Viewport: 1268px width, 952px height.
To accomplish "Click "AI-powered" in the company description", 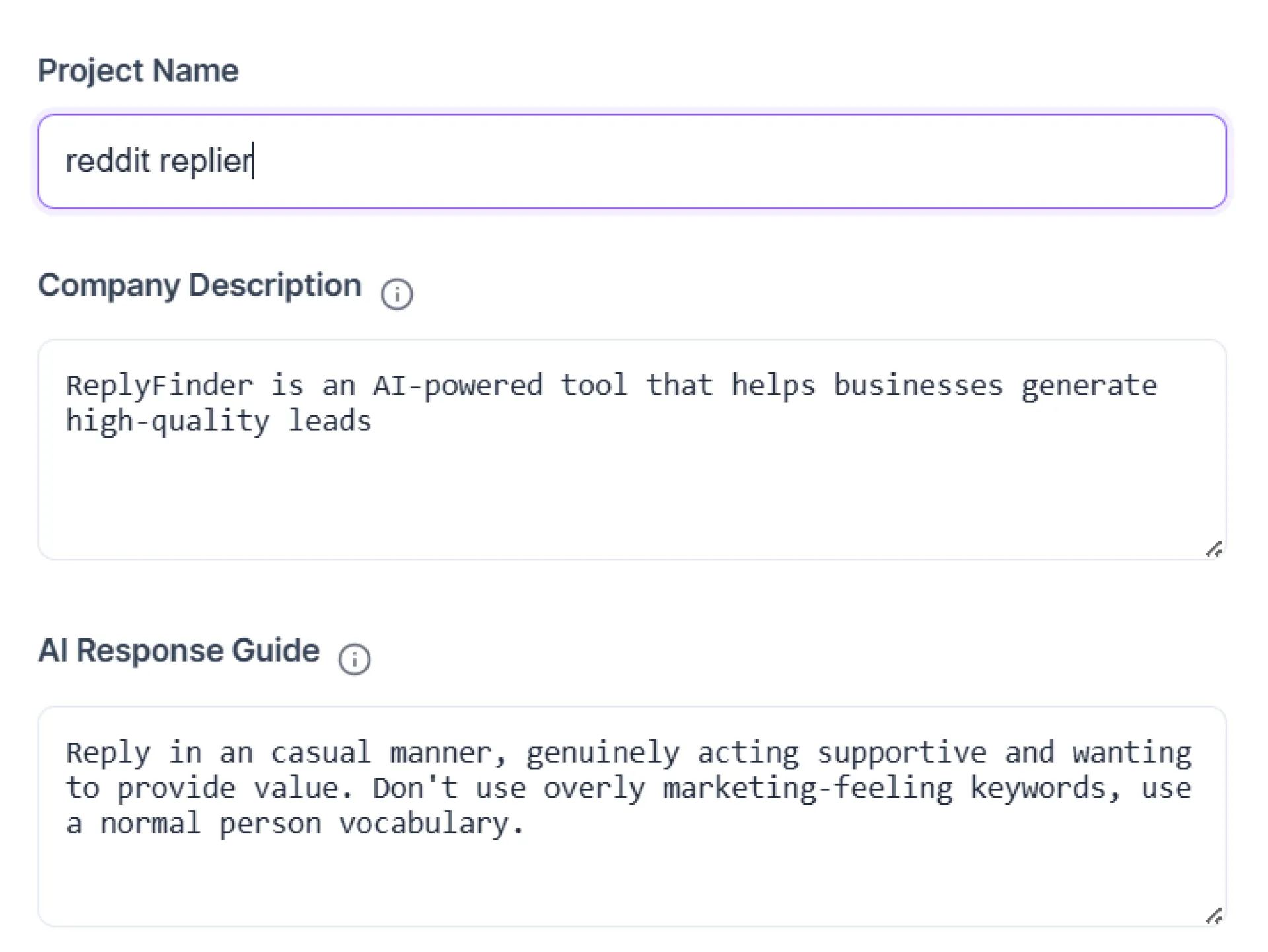I will tap(458, 386).
